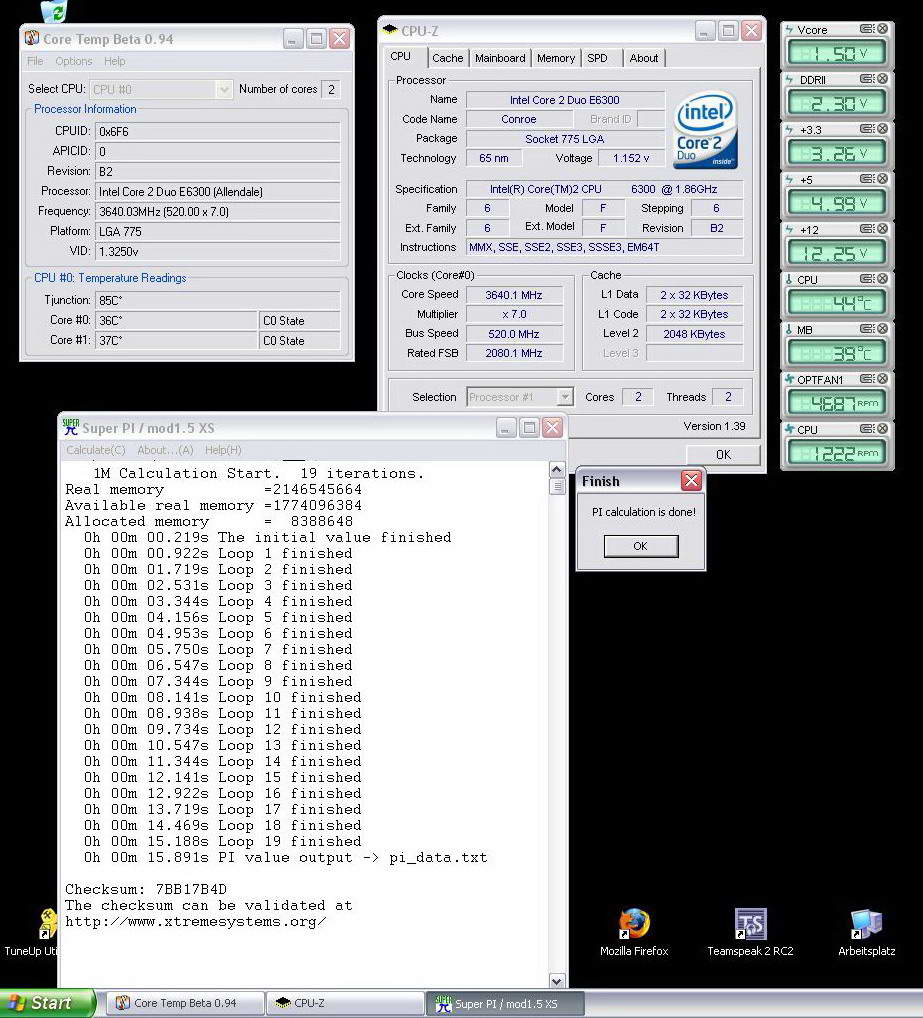The image size is (923, 1018).
Task: Click the Intel Core 2 Duo logo
Action: click(x=706, y=130)
